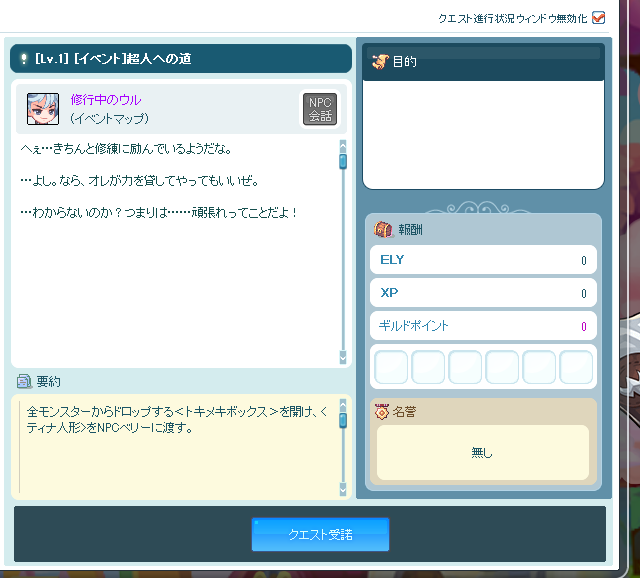640x578 pixels.
Task: Click dialogue line へぇ…きちんと修練に励んでいるようだな。
Action: click(x=126, y=149)
